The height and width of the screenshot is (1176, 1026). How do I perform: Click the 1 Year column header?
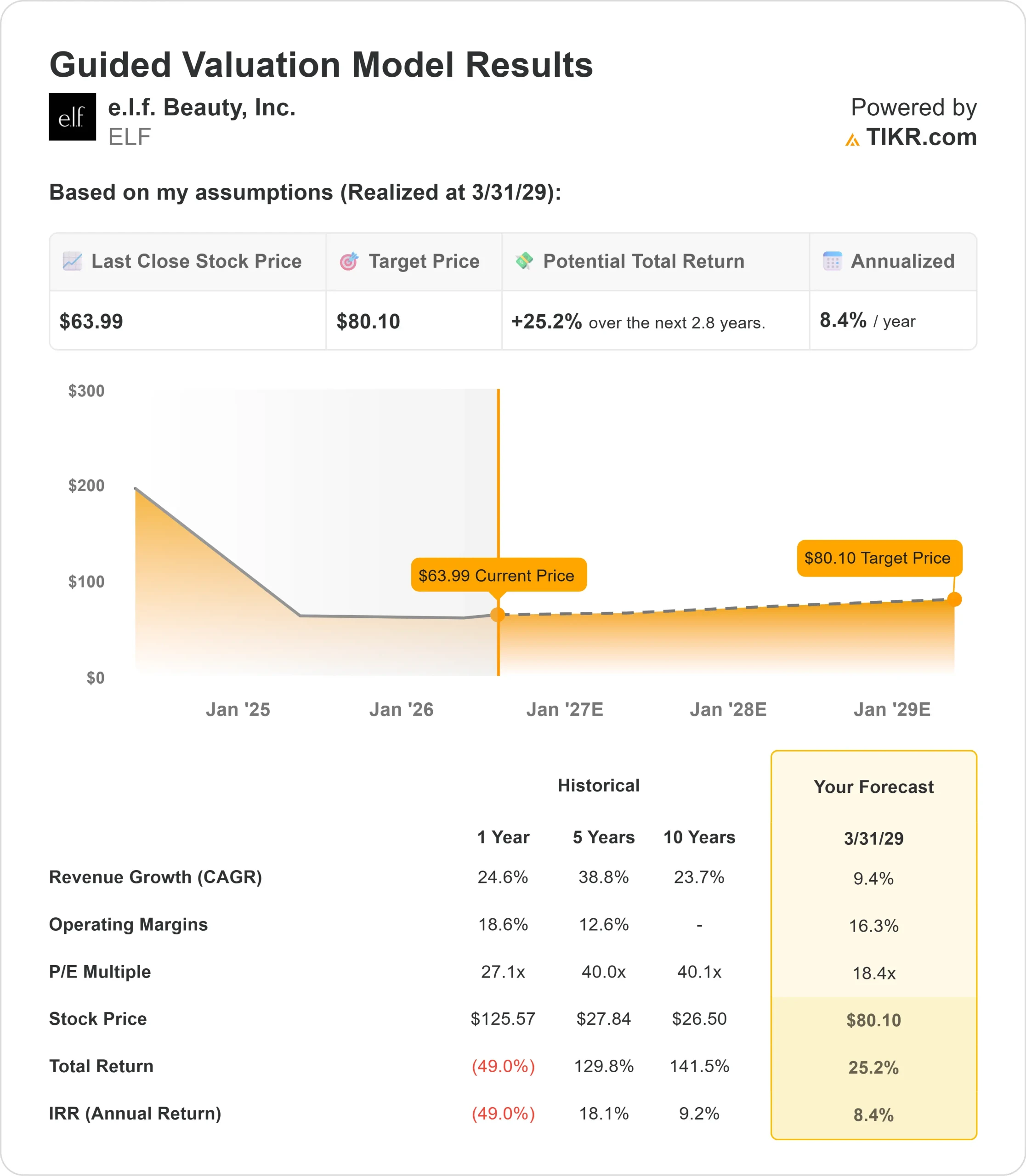pos(503,837)
